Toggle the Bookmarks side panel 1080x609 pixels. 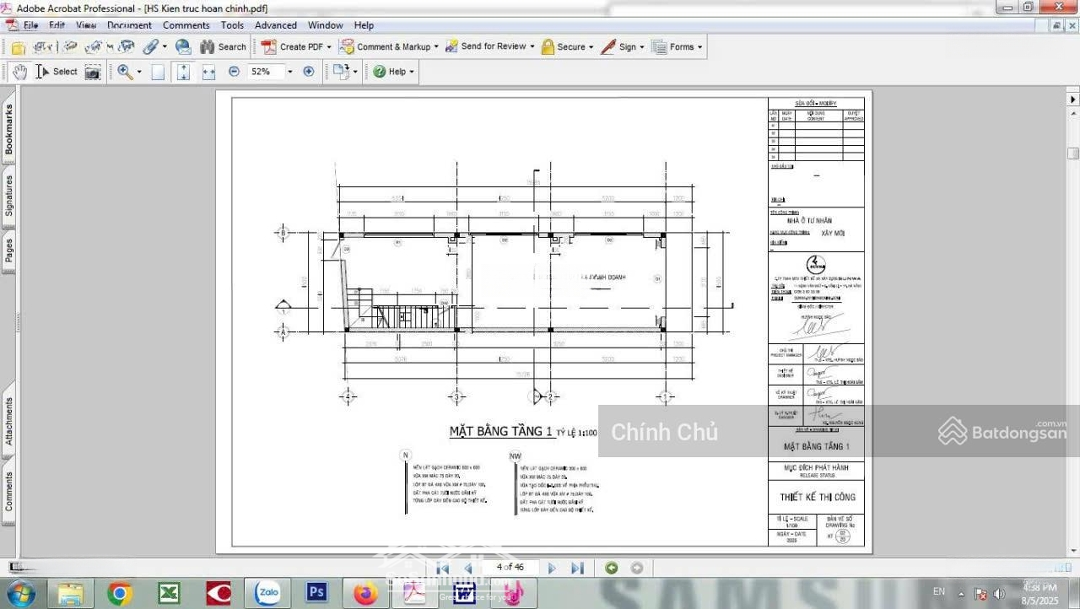[9, 130]
